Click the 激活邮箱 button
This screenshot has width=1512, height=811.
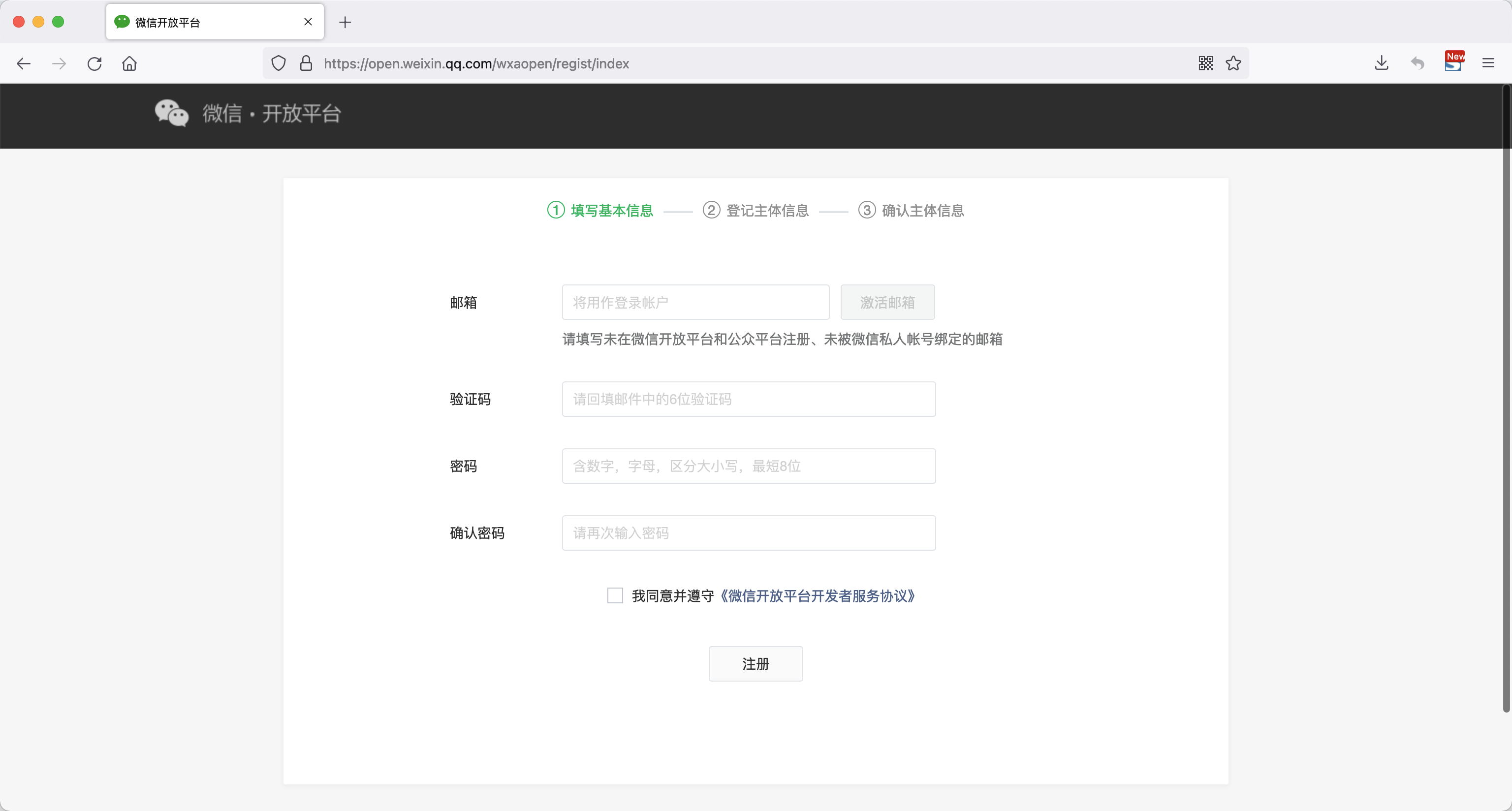point(887,302)
